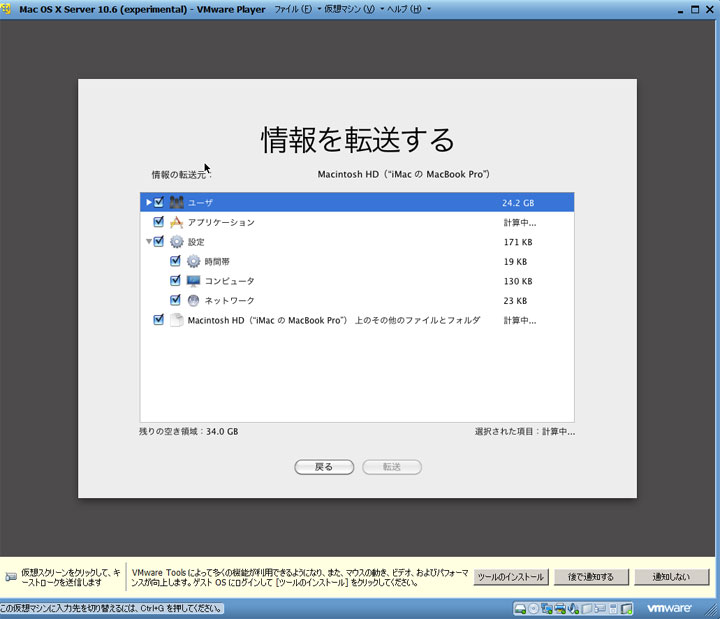Screen dimensions: 720x619
Task: Click the VMware hard disk status icon
Action: (x=521, y=608)
